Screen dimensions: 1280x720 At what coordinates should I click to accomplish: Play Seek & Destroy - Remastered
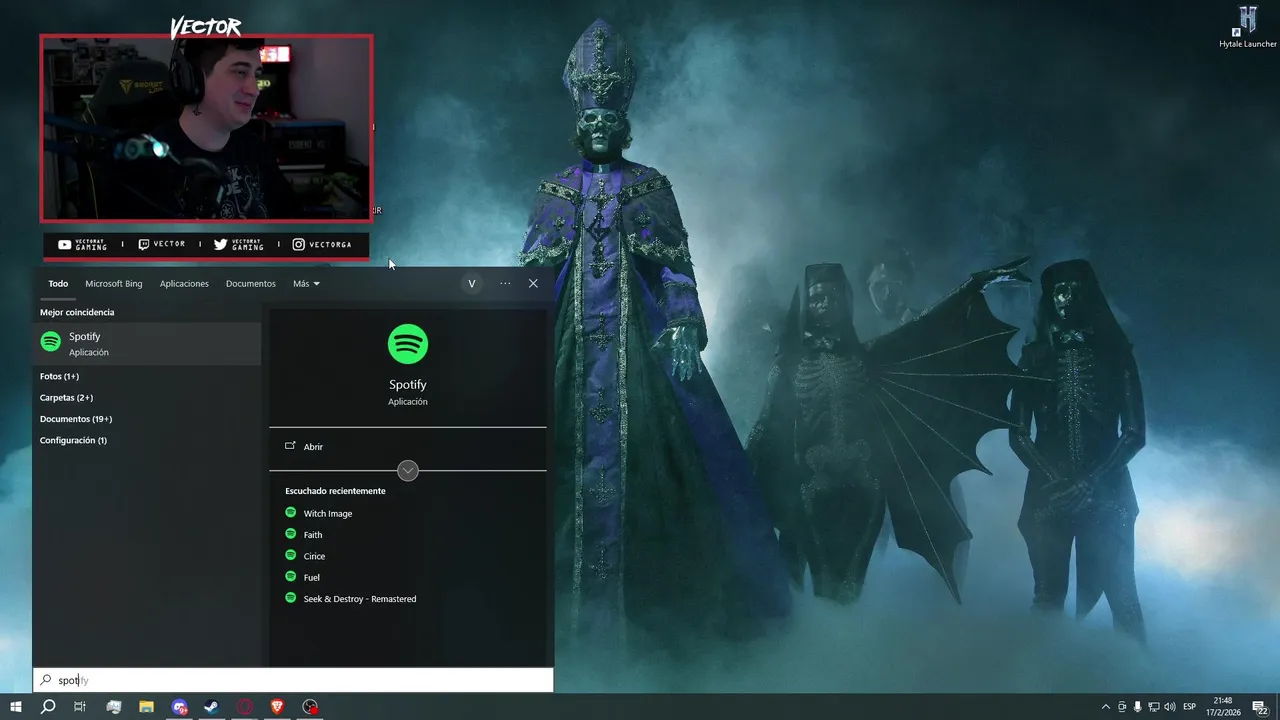(360, 599)
